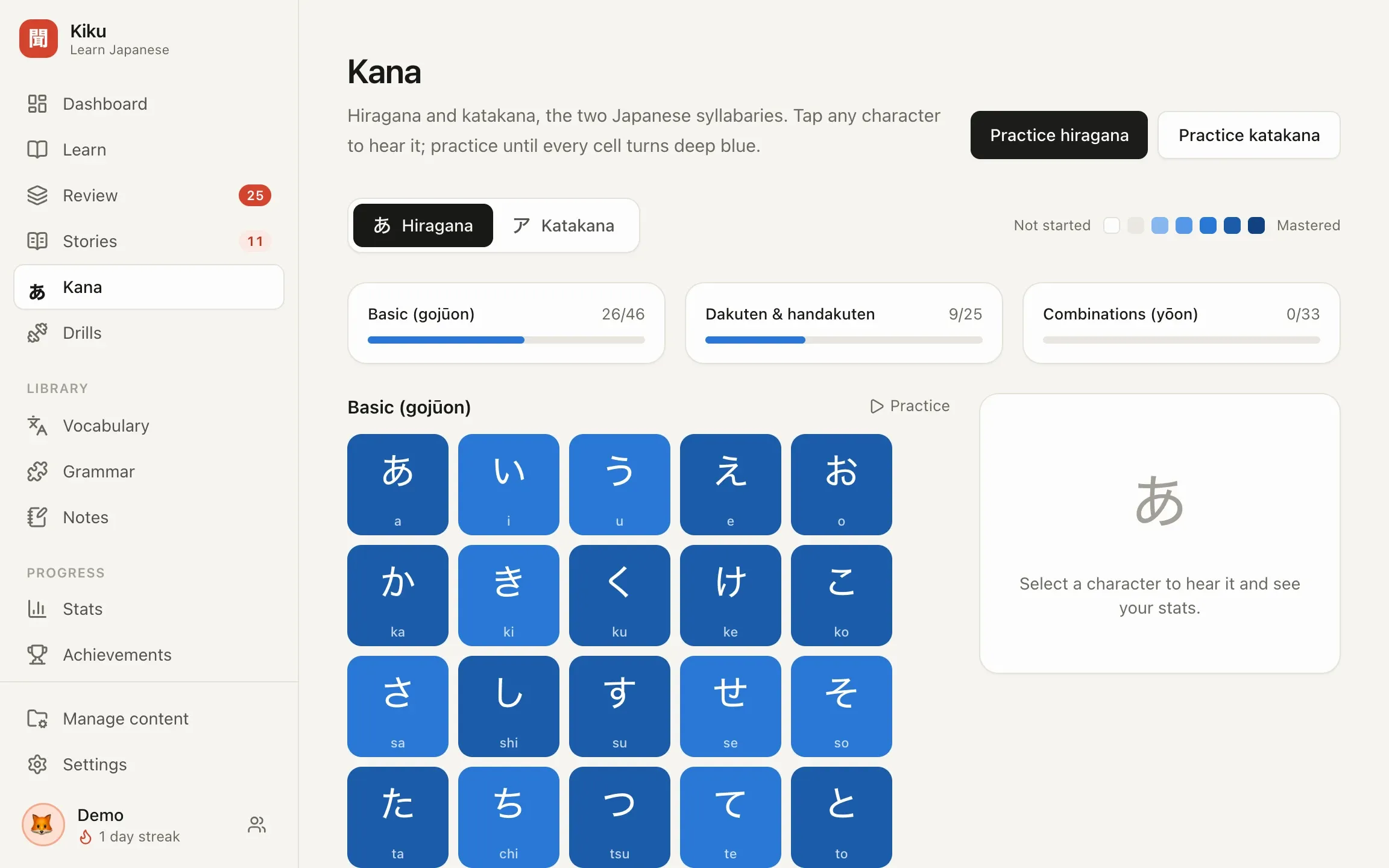Click the switch profile people icon

[x=257, y=825]
